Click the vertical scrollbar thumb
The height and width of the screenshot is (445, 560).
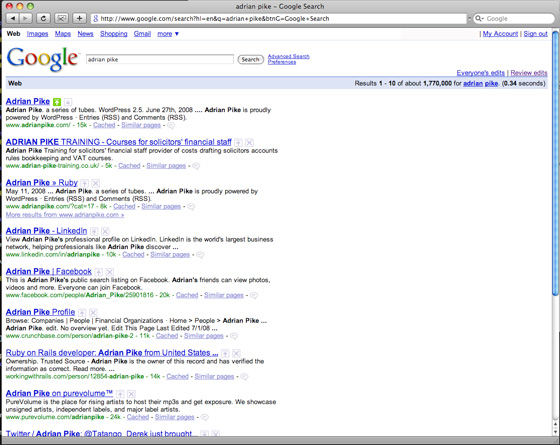[555, 163]
